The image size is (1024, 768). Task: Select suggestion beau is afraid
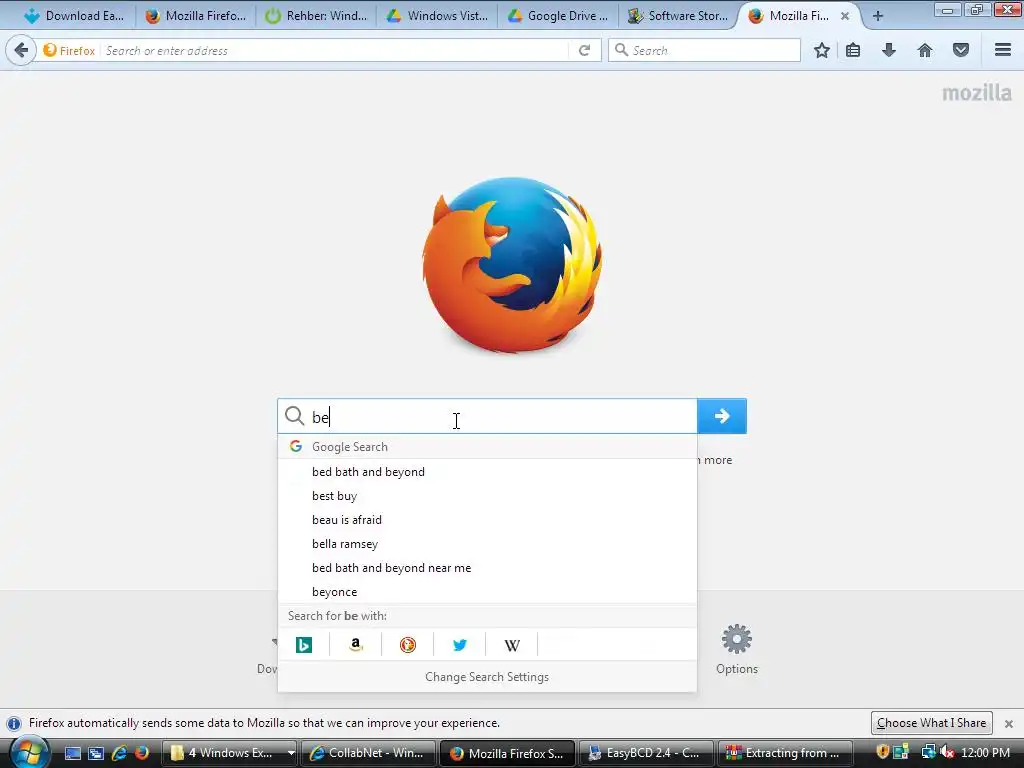tap(487, 520)
